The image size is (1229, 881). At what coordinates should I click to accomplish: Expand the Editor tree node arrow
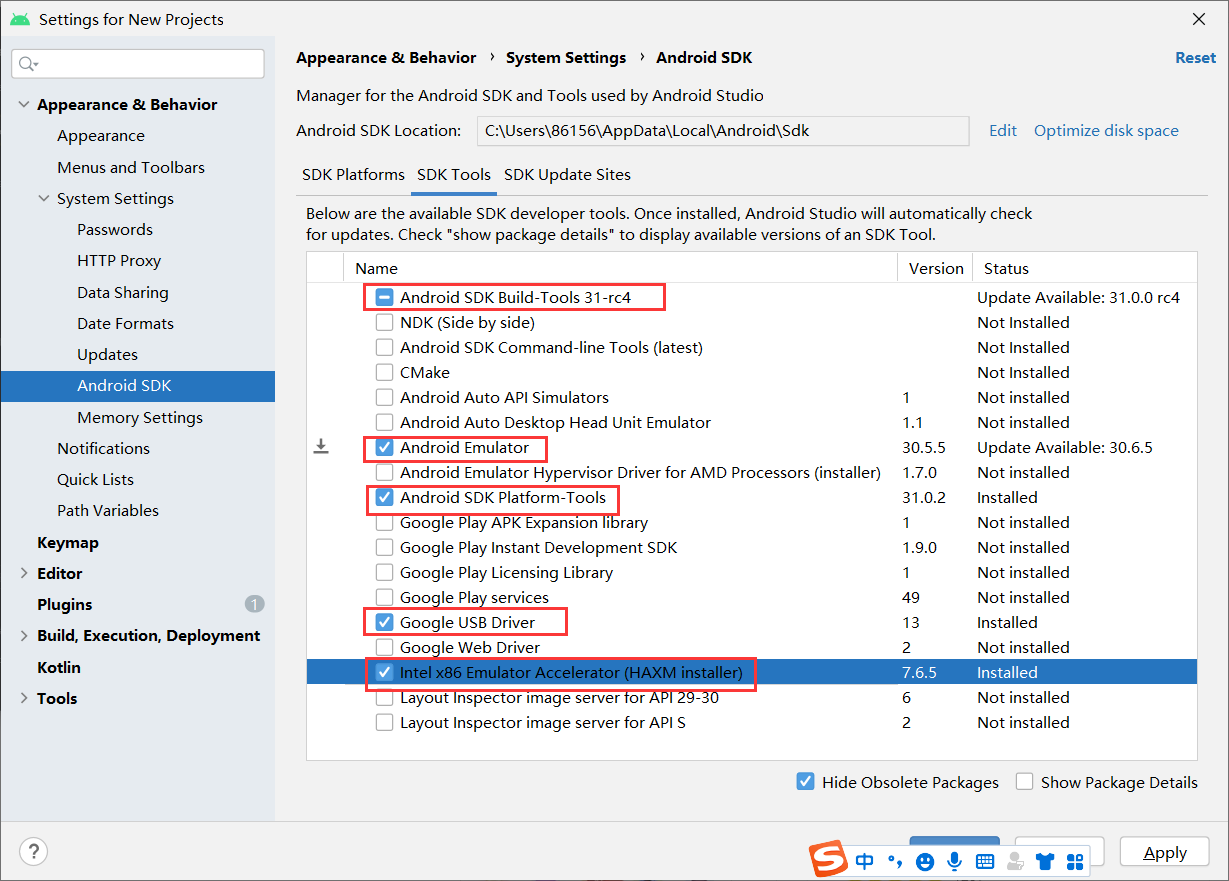pyautogui.click(x=24, y=573)
